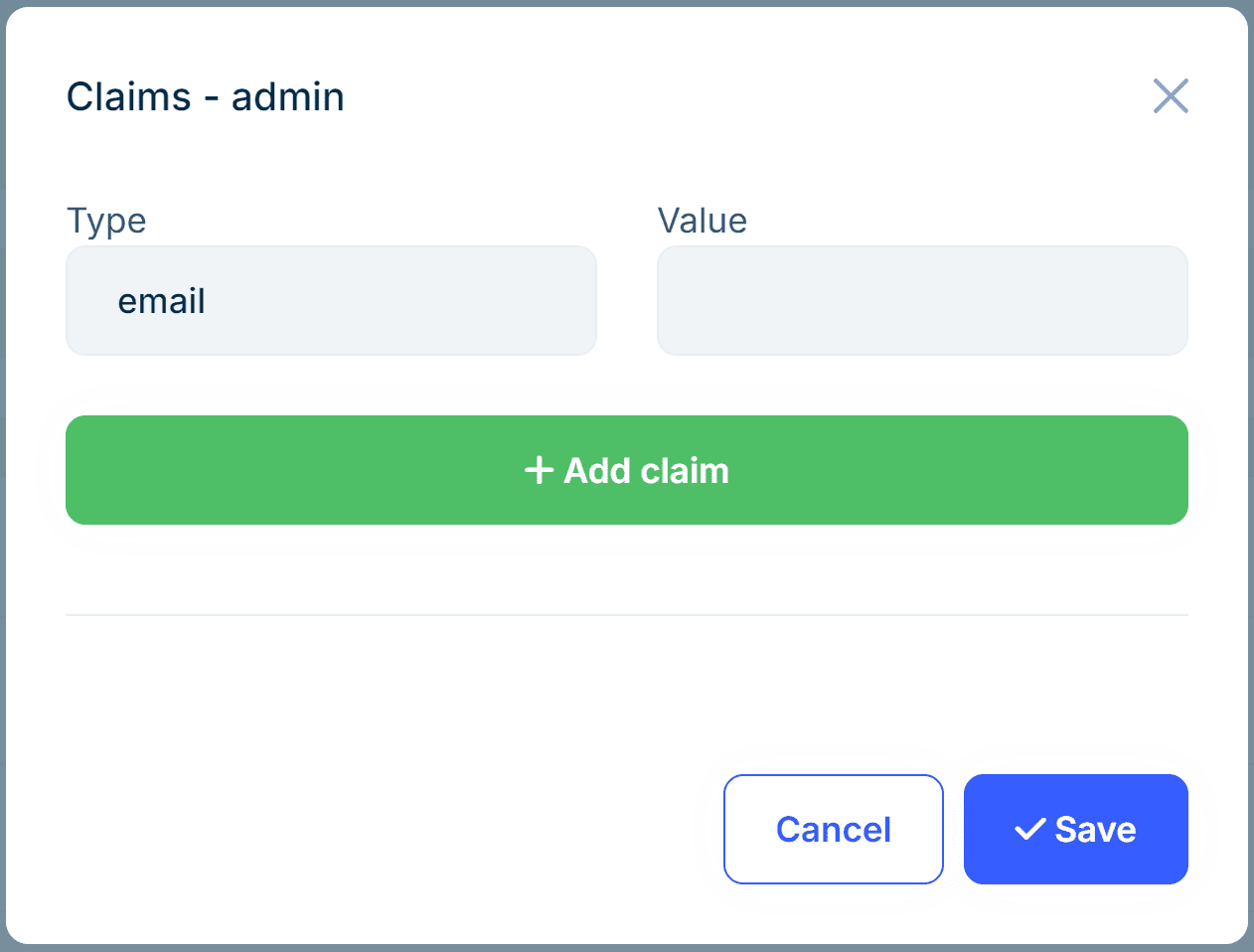Click the Type label above the email field
Image resolution: width=1254 pixels, height=952 pixels.
coord(105,221)
